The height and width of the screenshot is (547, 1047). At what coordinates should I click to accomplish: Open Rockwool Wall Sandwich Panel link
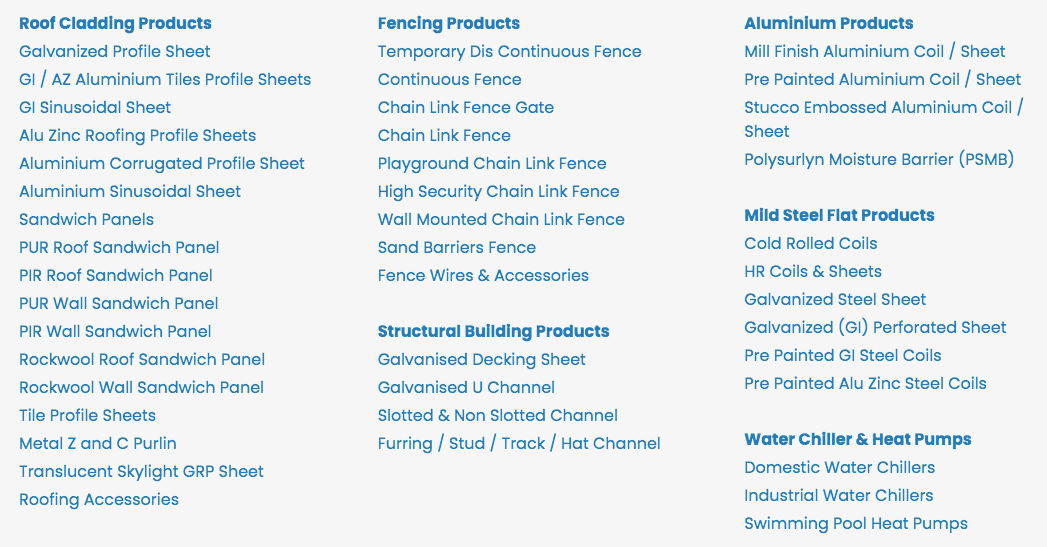(x=141, y=387)
